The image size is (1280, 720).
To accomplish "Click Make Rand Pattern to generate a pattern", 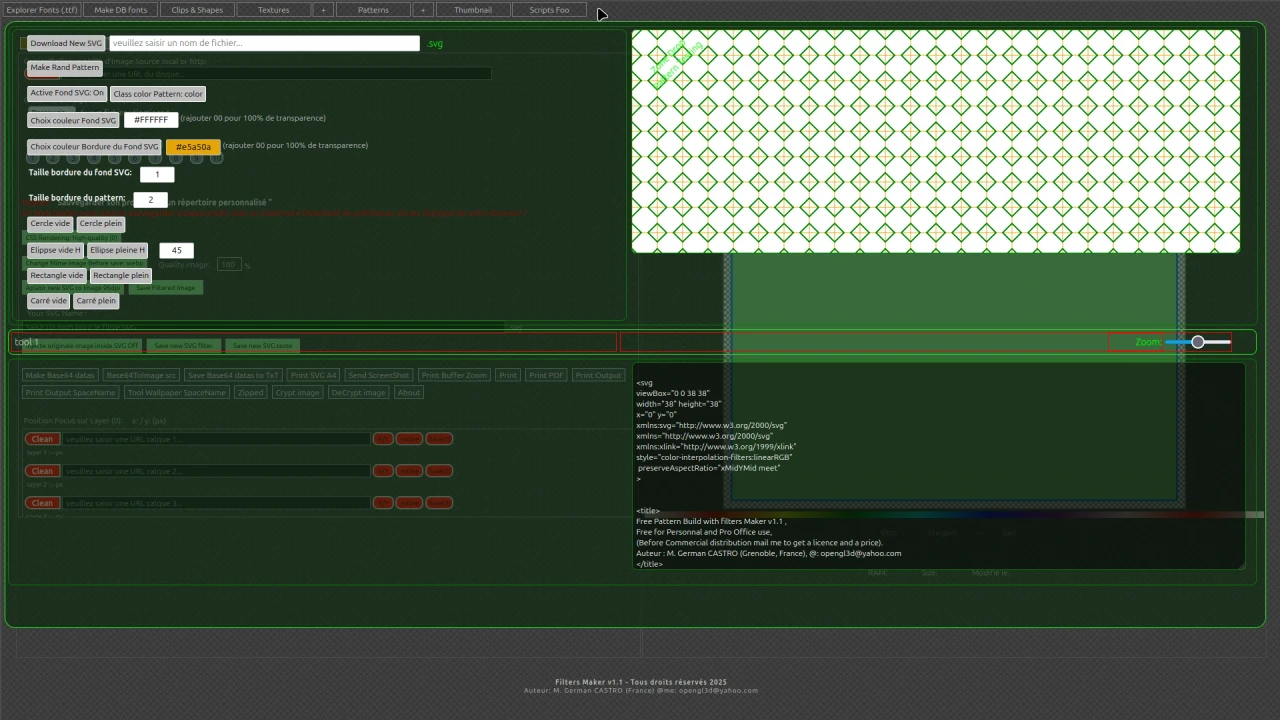I will point(64,67).
